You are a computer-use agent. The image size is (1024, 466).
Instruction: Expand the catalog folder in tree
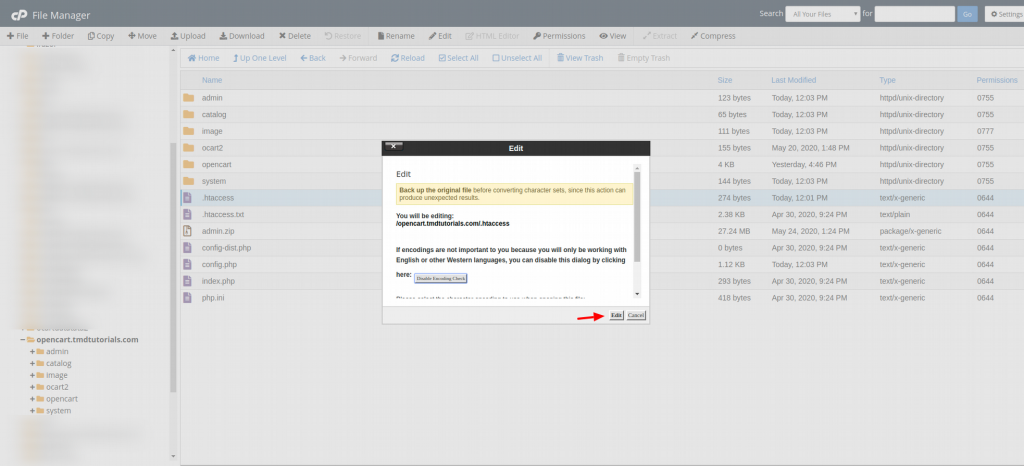(33, 364)
